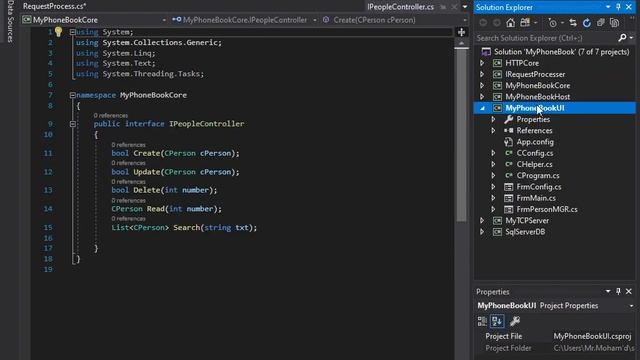The height and width of the screenshot is (360, 640).
Task: Click the Read method name on line 14
Action: click(x=156, y=209)
